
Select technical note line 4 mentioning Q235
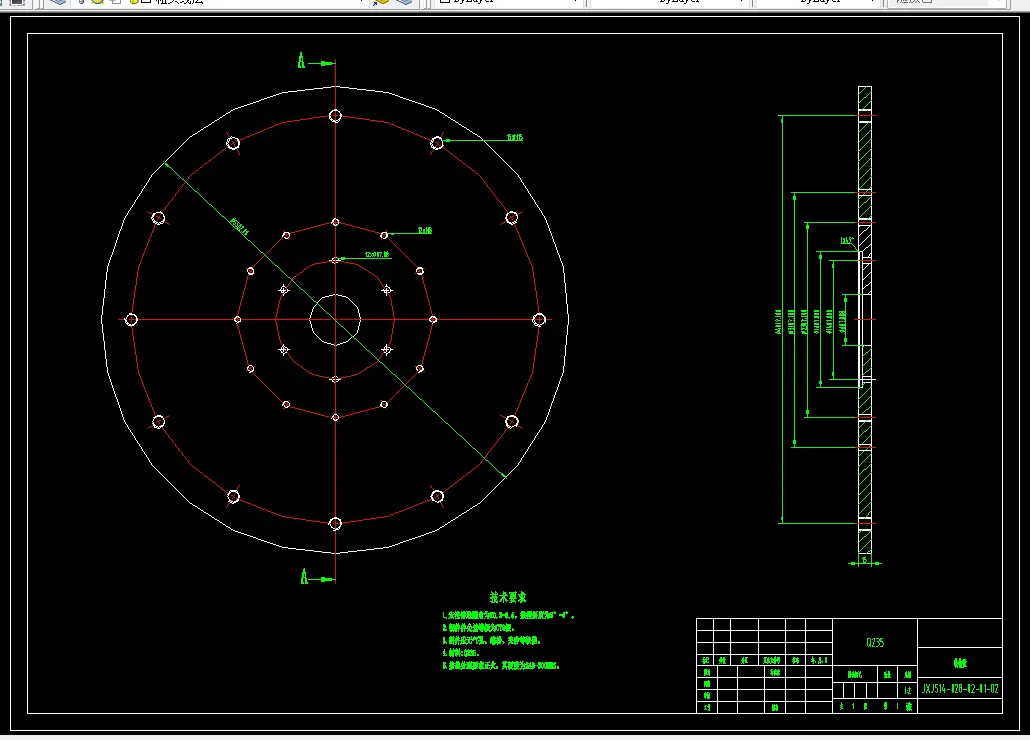point(461,653)
